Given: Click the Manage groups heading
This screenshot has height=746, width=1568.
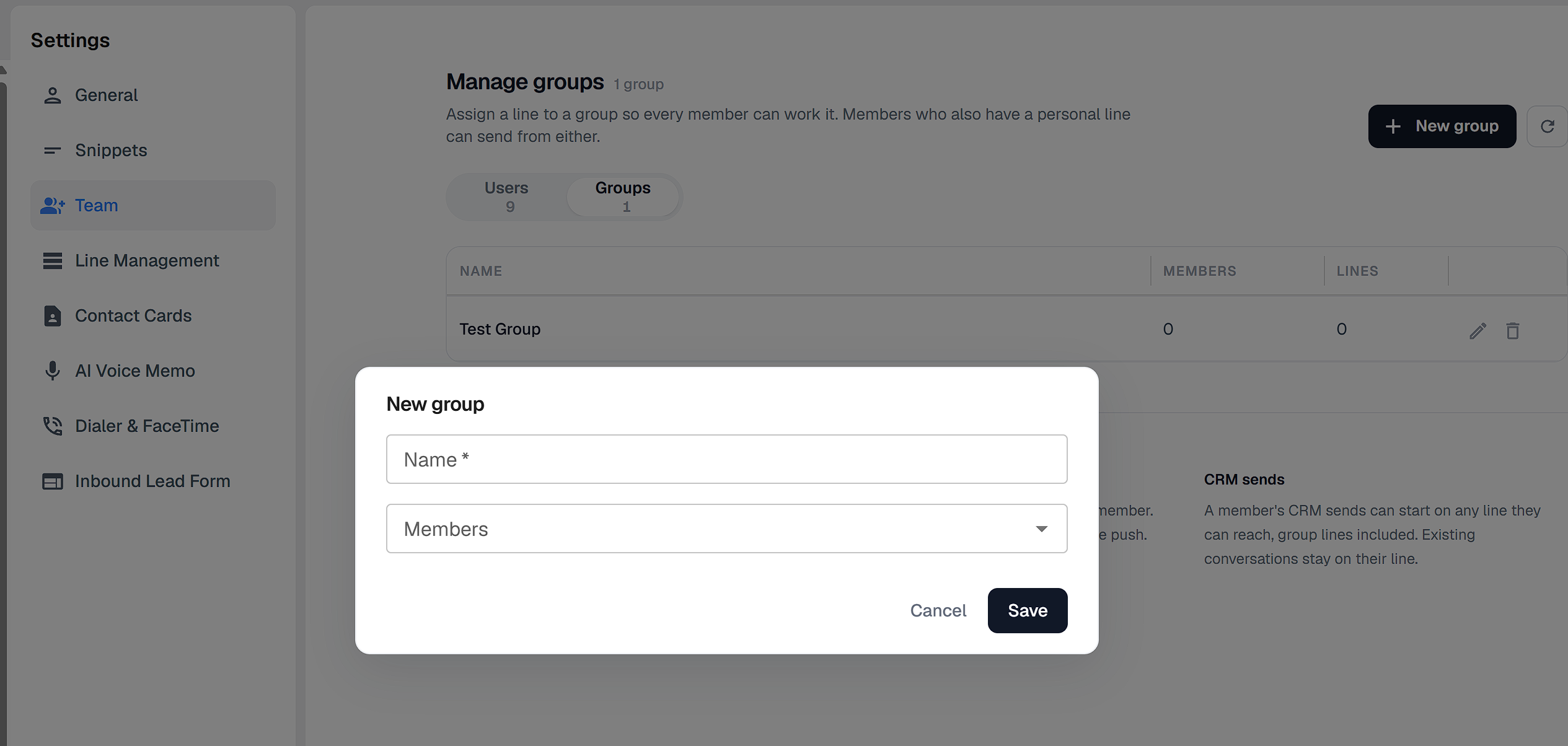Looking at the screenshot, I should [525, 82].
